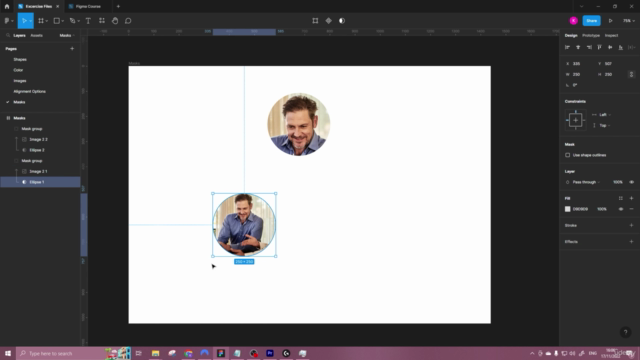Click Align right icon
This screenshot has width=640, height=360.
pyautogui.click(x=589, y=47)
